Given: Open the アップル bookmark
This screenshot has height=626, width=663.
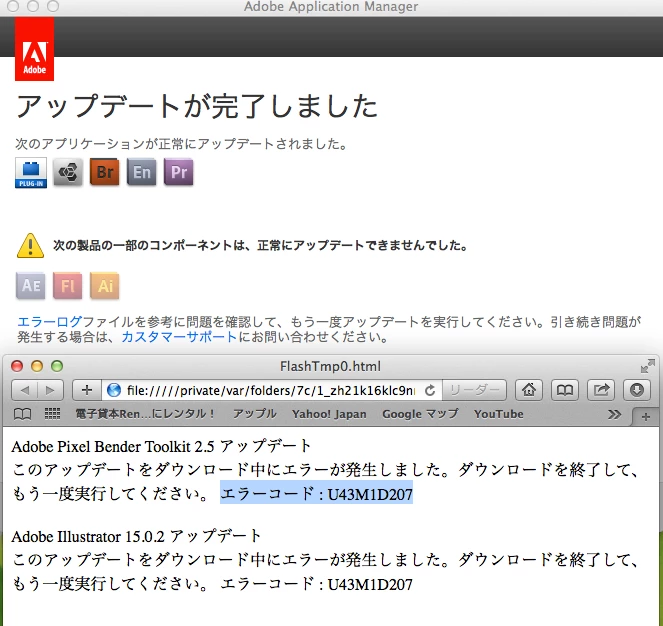Looking at the screenshot, I should tap(255, 414).
